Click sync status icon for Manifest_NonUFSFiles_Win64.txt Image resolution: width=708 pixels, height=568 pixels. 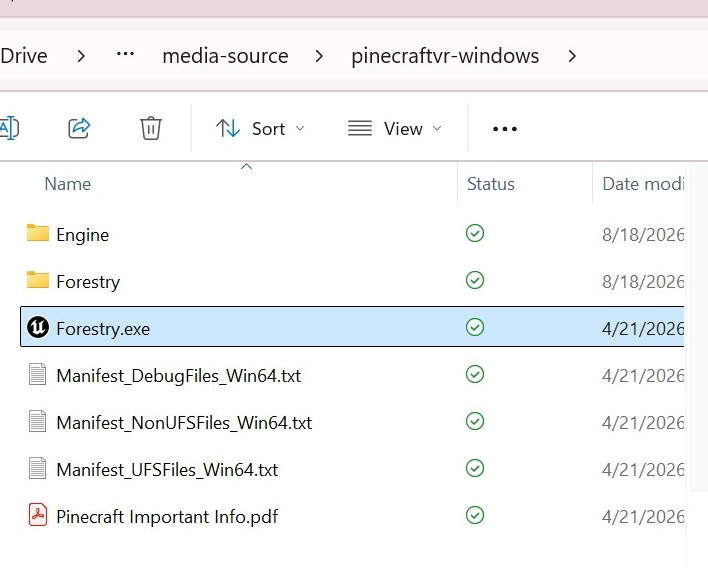coord(475,421)
